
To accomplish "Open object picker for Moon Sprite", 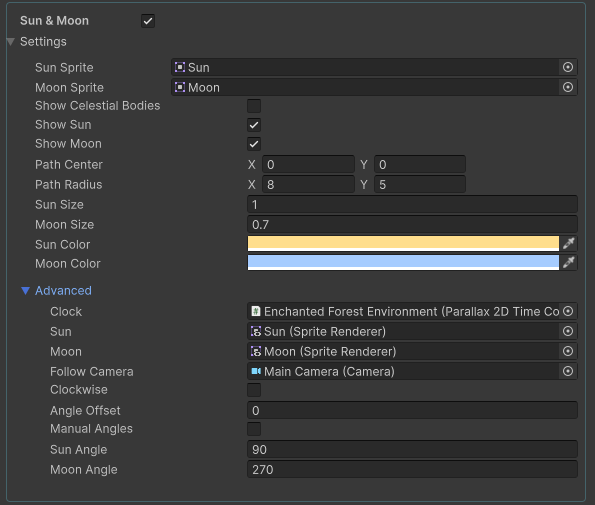I will tap(568, 87).
